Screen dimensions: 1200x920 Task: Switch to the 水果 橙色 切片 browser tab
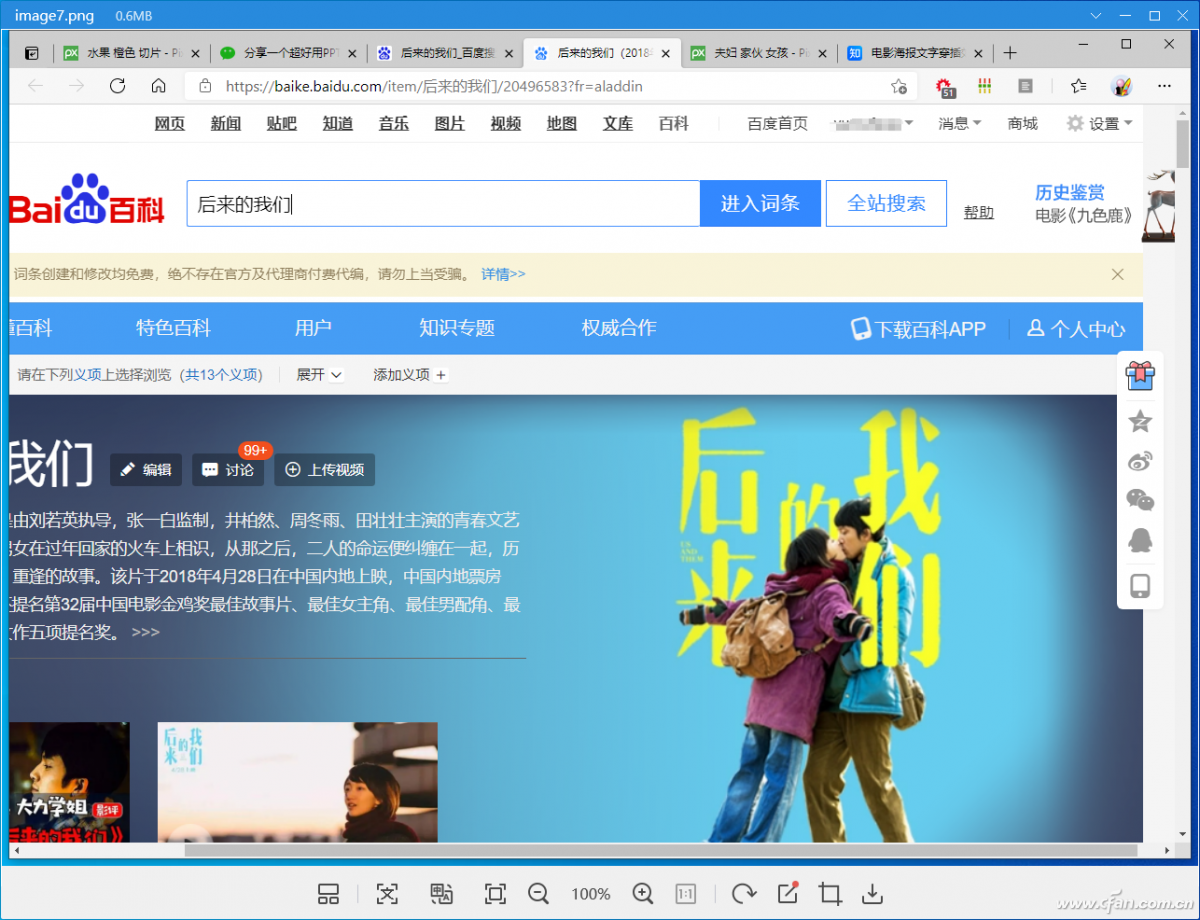[x=131, y=53]
